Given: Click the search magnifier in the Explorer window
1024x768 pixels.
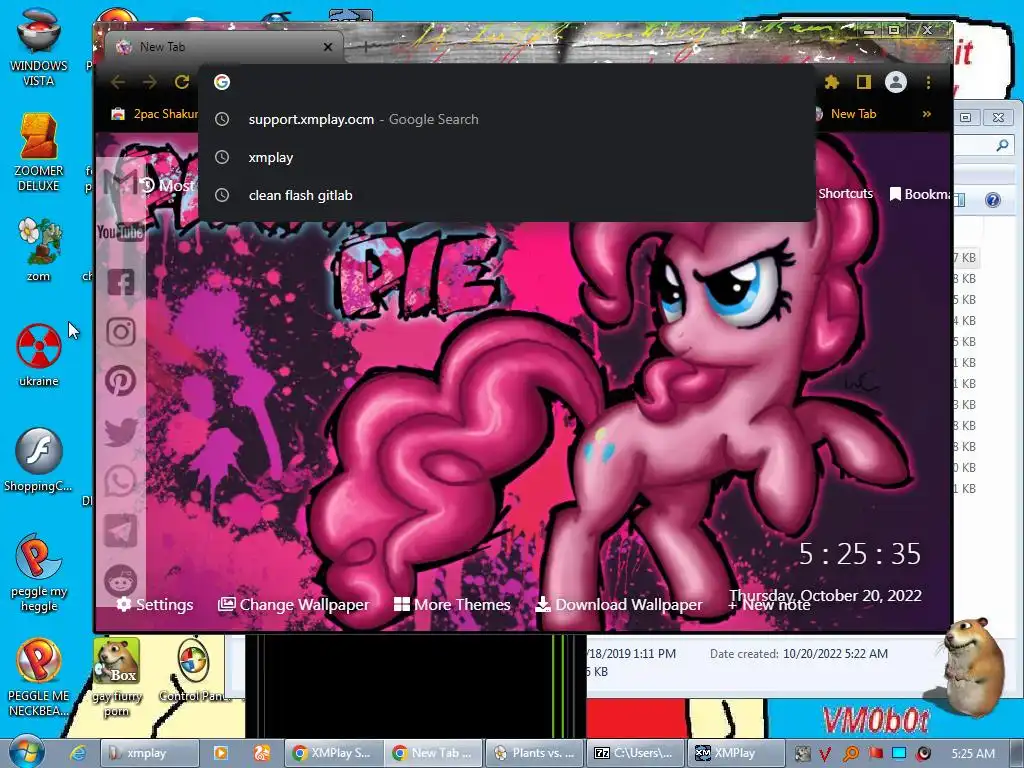Looking at the screenshot, I should pos(1002,146).
